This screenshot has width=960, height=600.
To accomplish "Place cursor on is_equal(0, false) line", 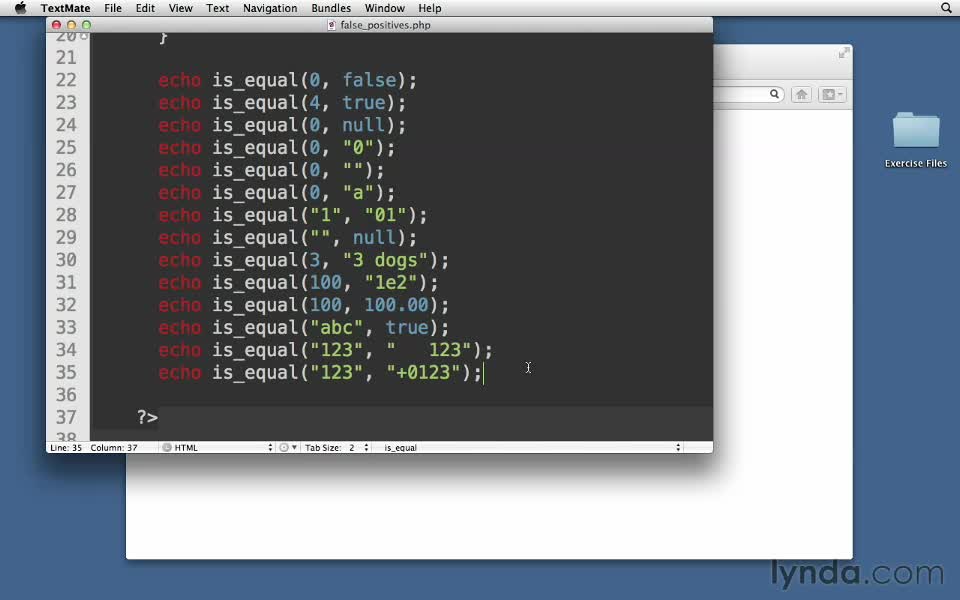I will click(x=287, y=80).
